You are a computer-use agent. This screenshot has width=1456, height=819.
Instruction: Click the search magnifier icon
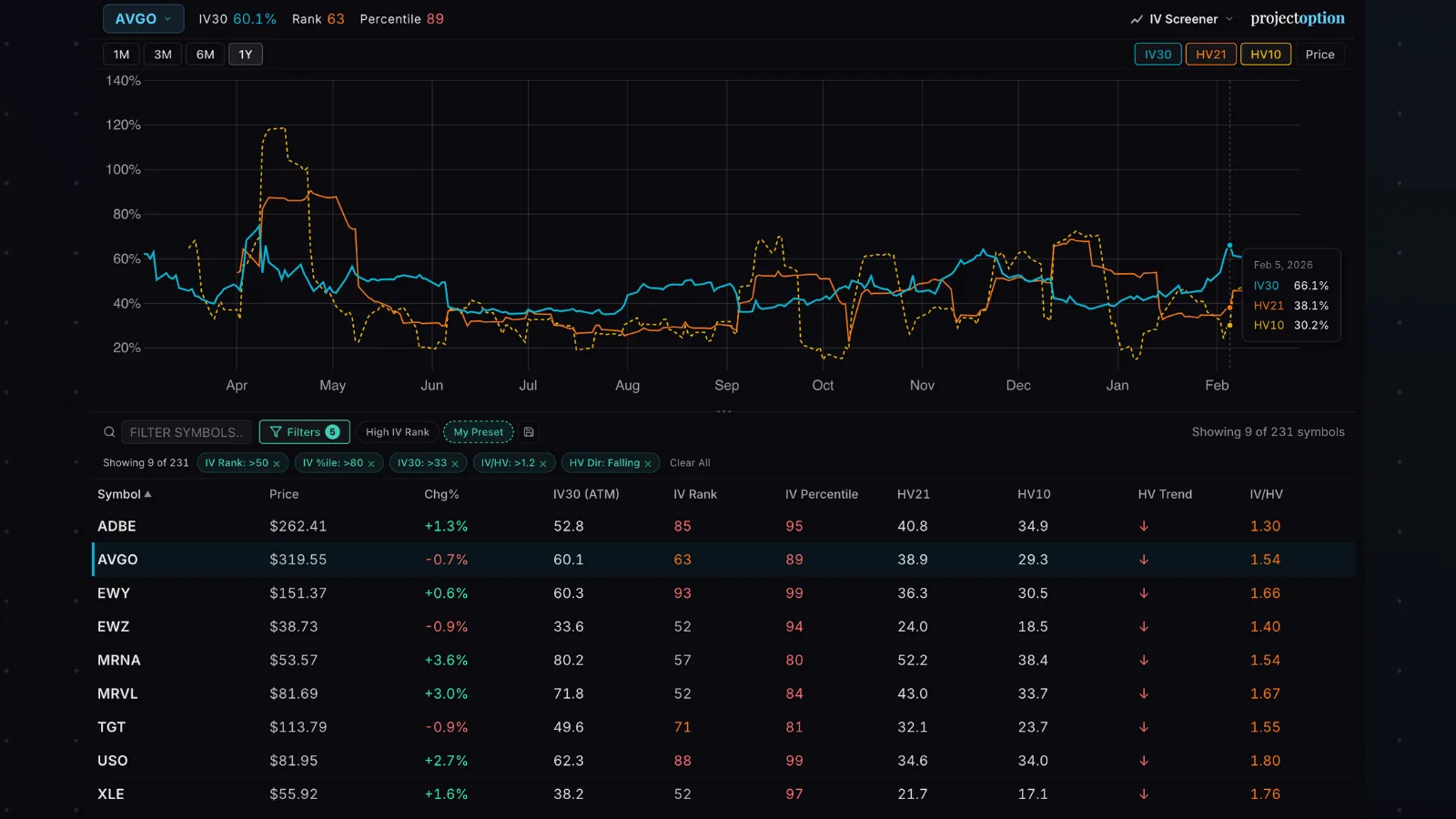(109, 431)
